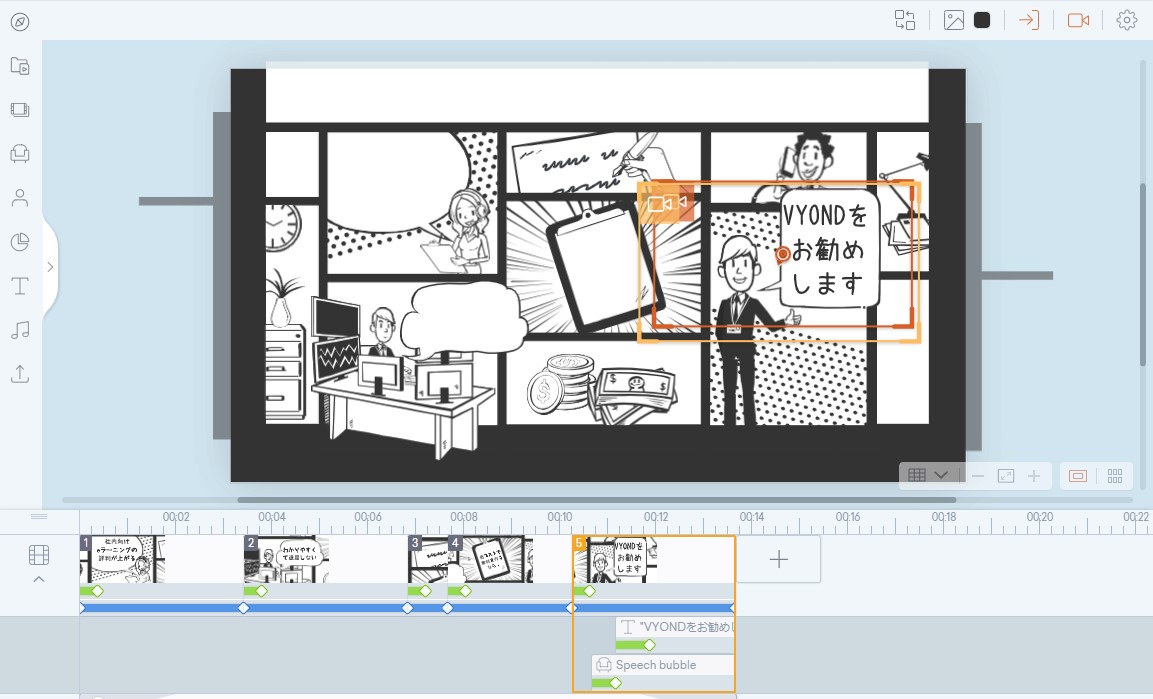Open the compass explore icon at top-left
This screenshot has width=1153, height=699.
[x=20, y=22]
